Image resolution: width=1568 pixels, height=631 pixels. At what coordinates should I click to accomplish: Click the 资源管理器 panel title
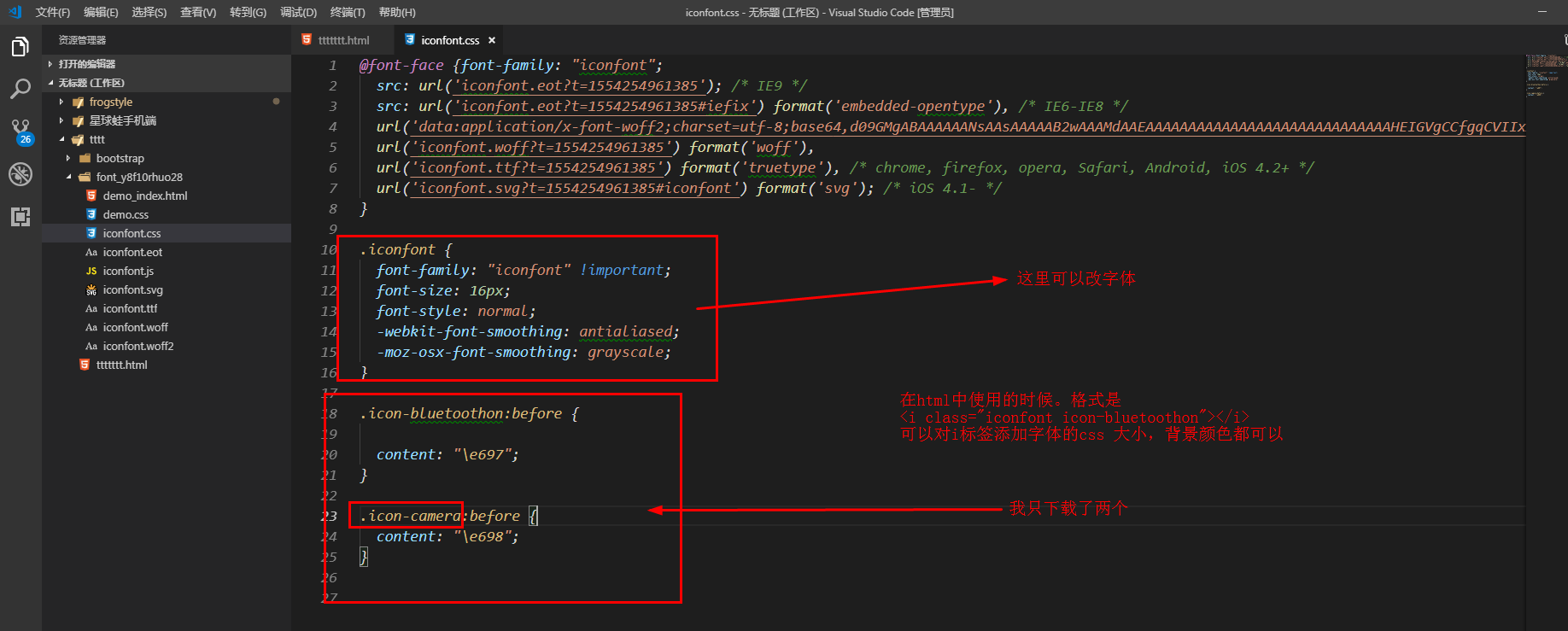coord(82,40)
